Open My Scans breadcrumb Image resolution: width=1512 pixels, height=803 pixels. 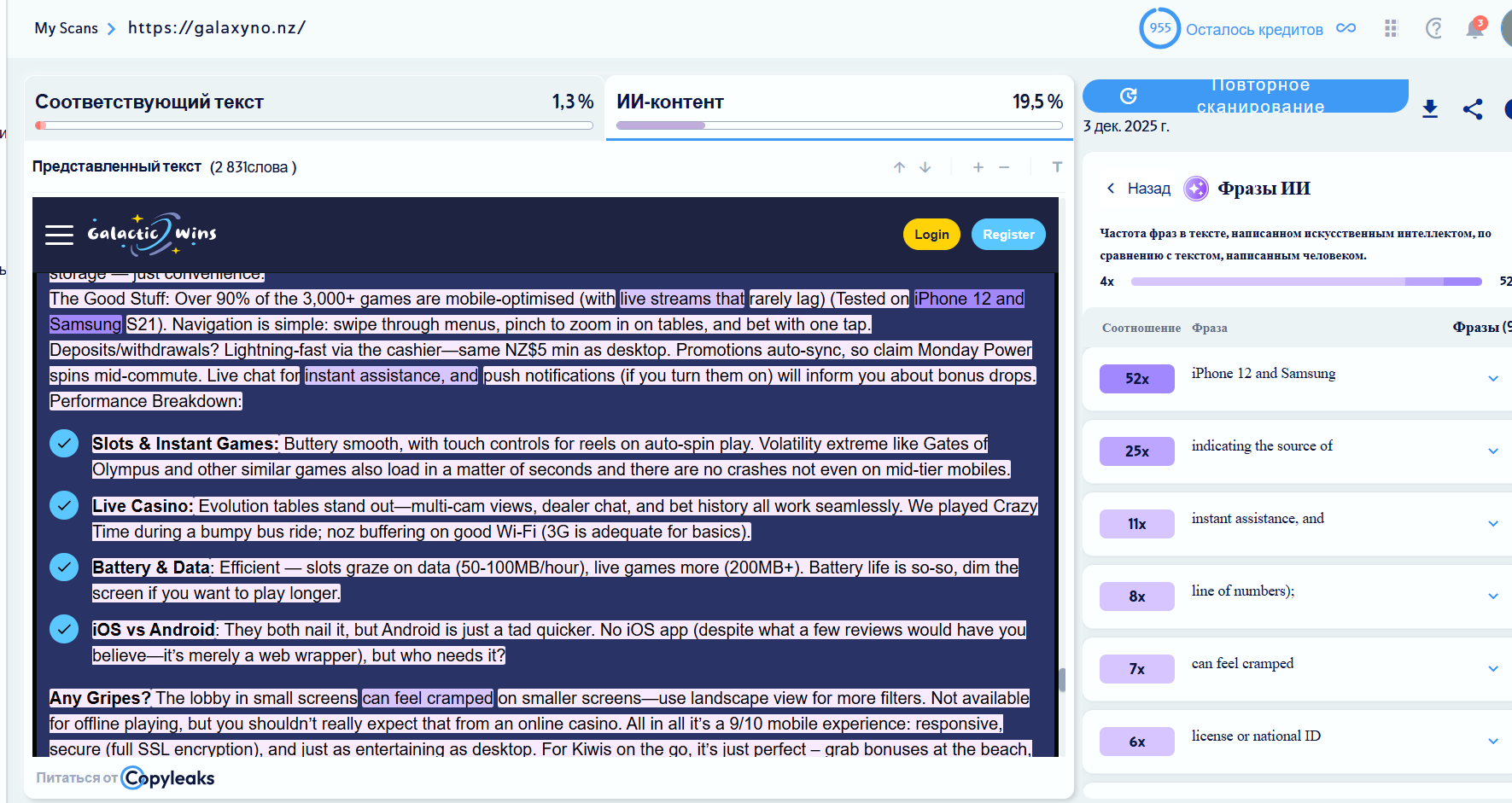(x=67, y=28)
